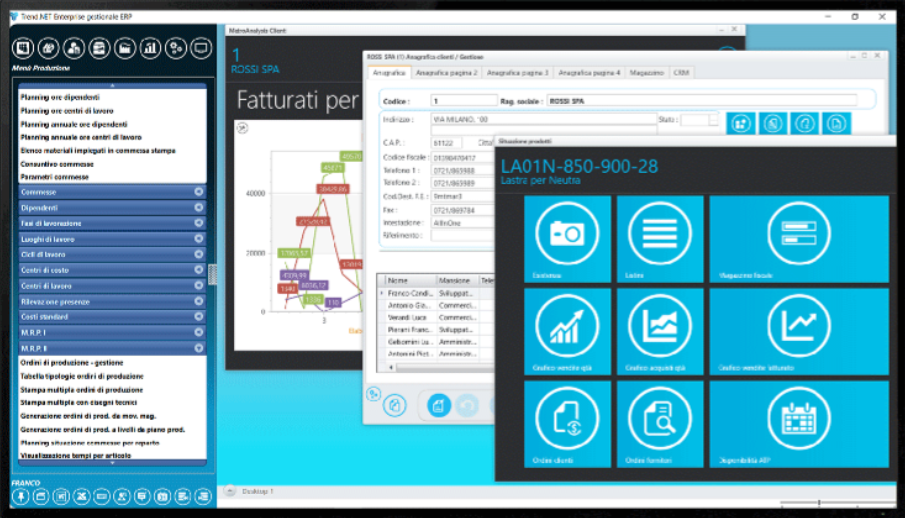The image size is (905, 518).
Task: Open Grafico acquisti qtà tile
Action: pyautogui.click(x=659, y=332)
